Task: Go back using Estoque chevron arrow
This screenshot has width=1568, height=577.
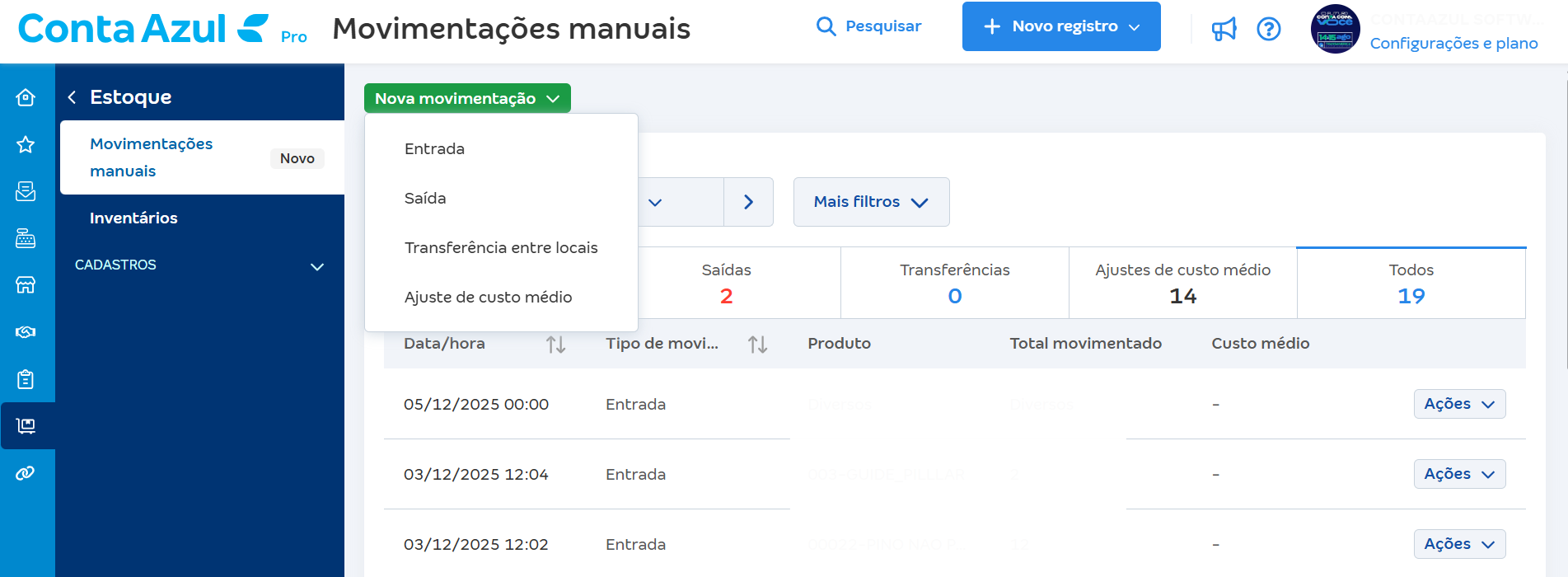Action: (x=72, y=97)
